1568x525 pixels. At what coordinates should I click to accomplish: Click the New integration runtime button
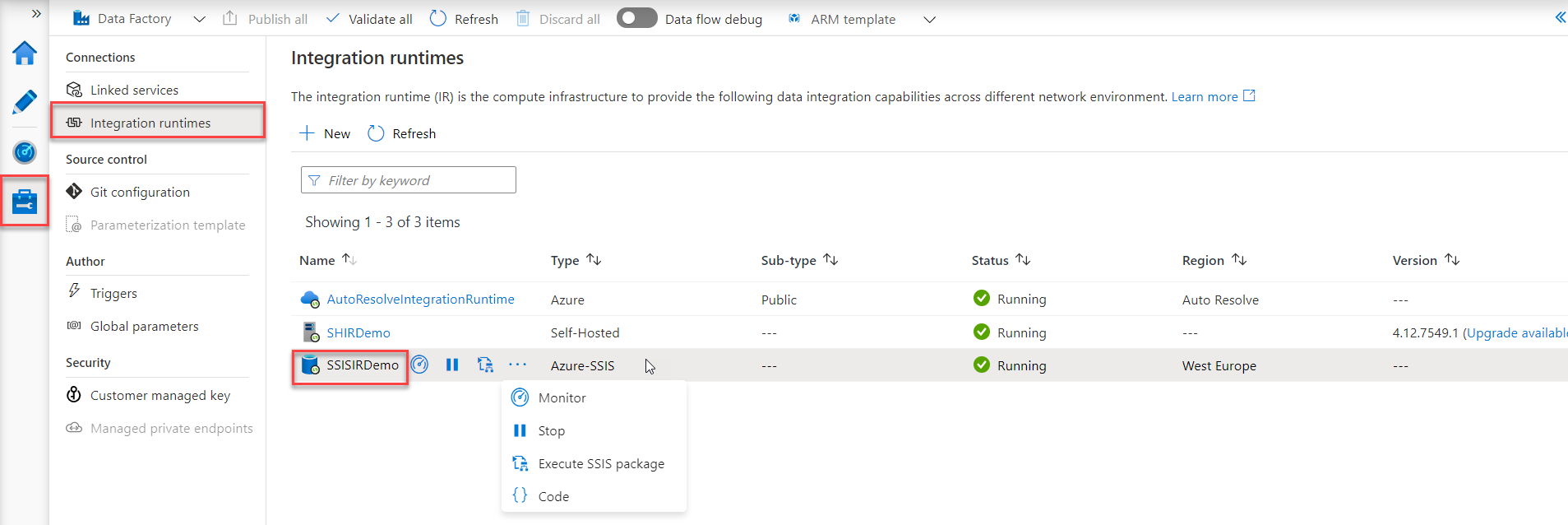(326, 133)
